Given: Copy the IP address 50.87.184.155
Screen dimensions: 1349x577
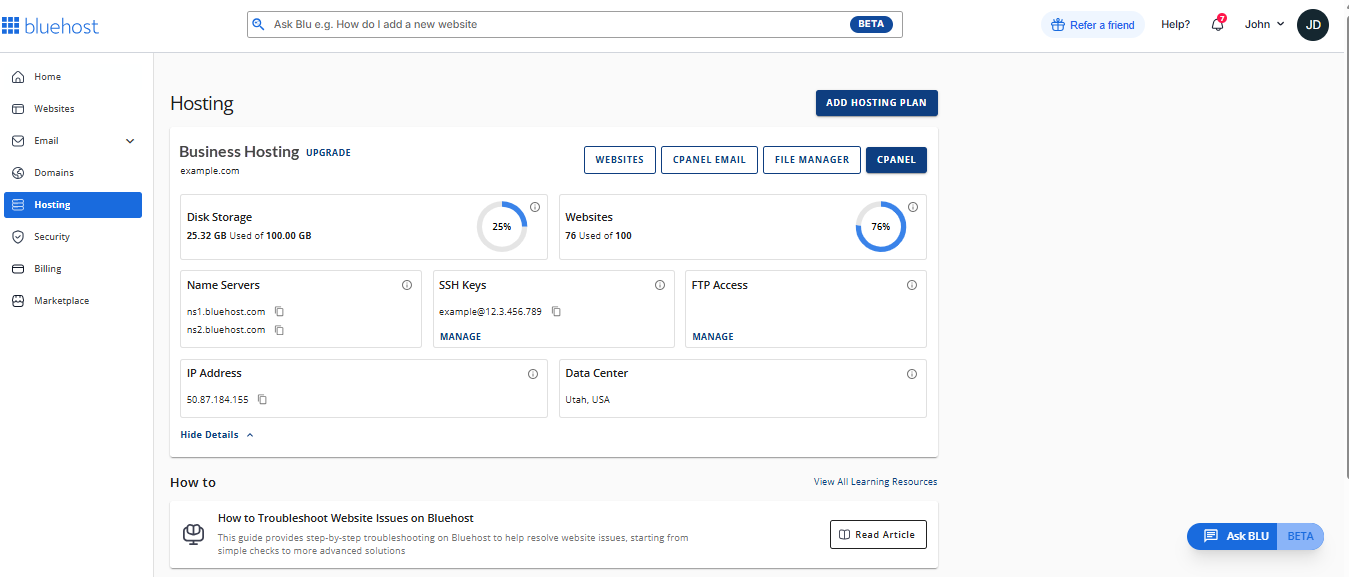Looking at the screenshot, I should tap(261, 399).
